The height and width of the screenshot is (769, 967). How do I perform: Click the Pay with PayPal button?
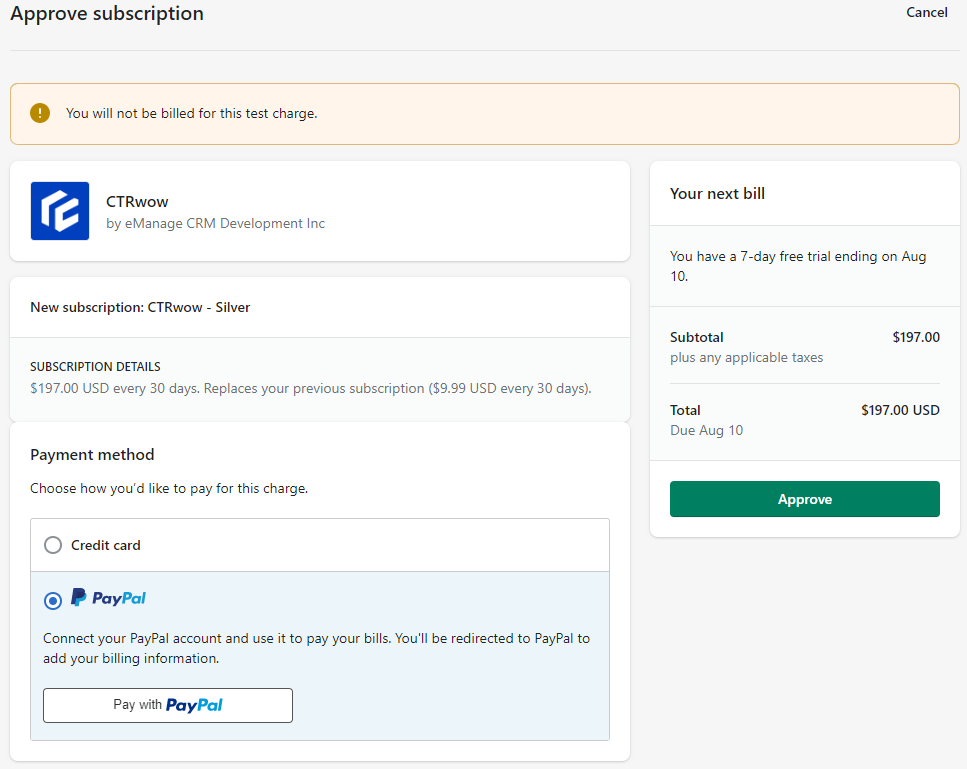(168, 705)
